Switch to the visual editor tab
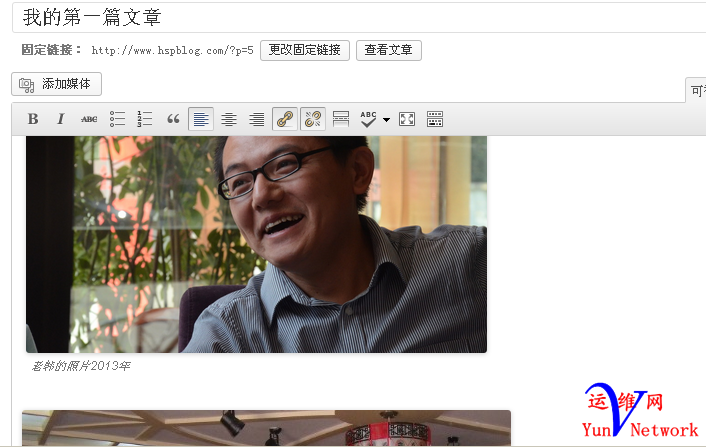This screenshot has height=447, width=706. 696,90
